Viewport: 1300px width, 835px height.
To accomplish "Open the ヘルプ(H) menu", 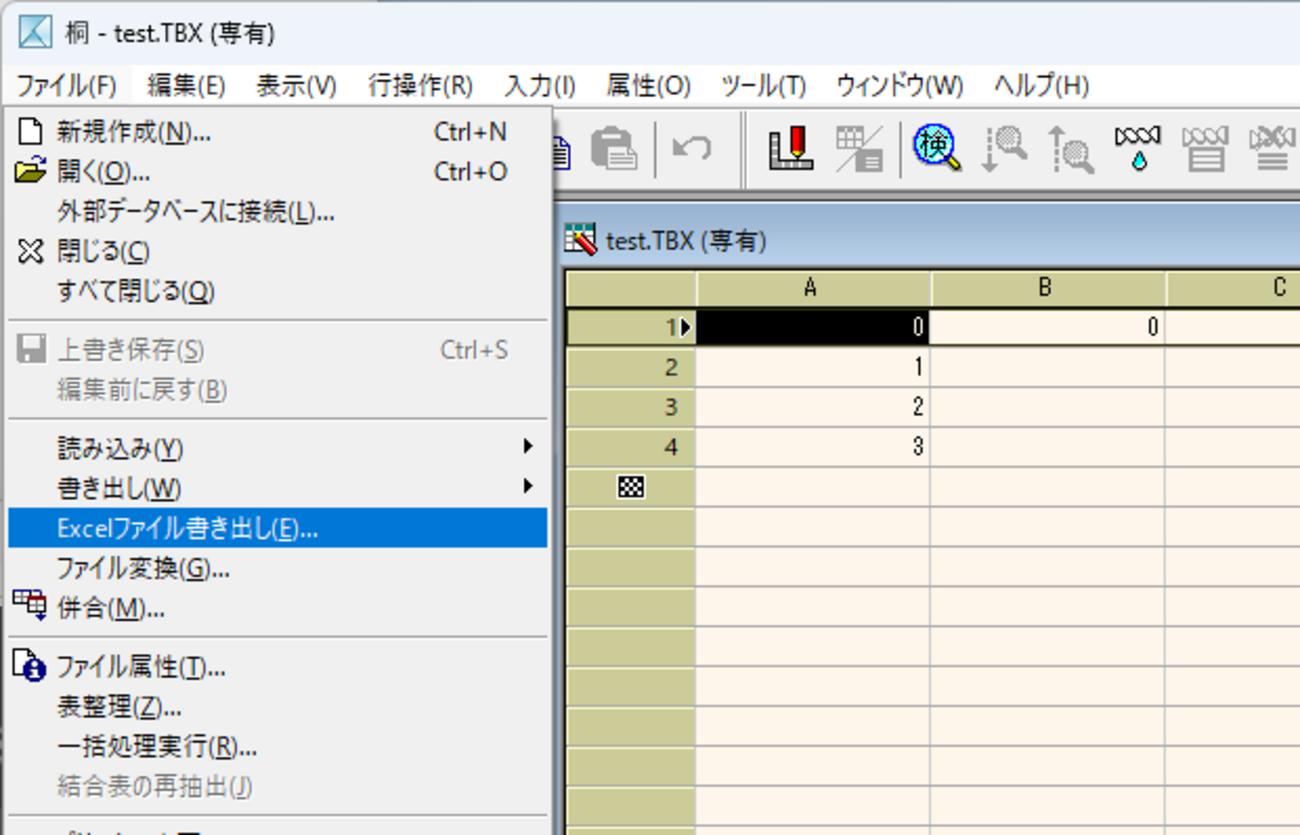I will click(x=1041, y=86).
